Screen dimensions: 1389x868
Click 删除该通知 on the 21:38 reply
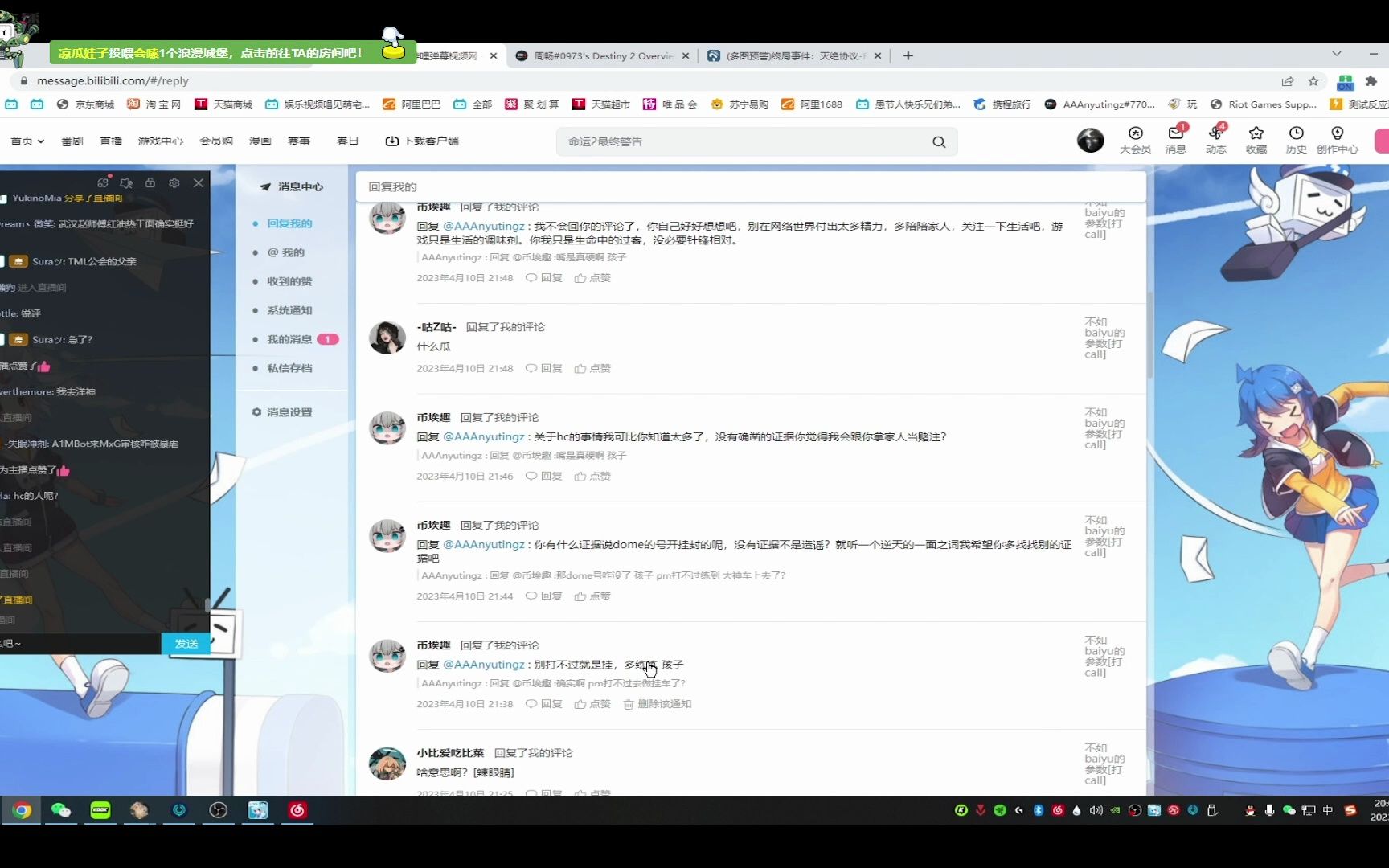[658, 704]
